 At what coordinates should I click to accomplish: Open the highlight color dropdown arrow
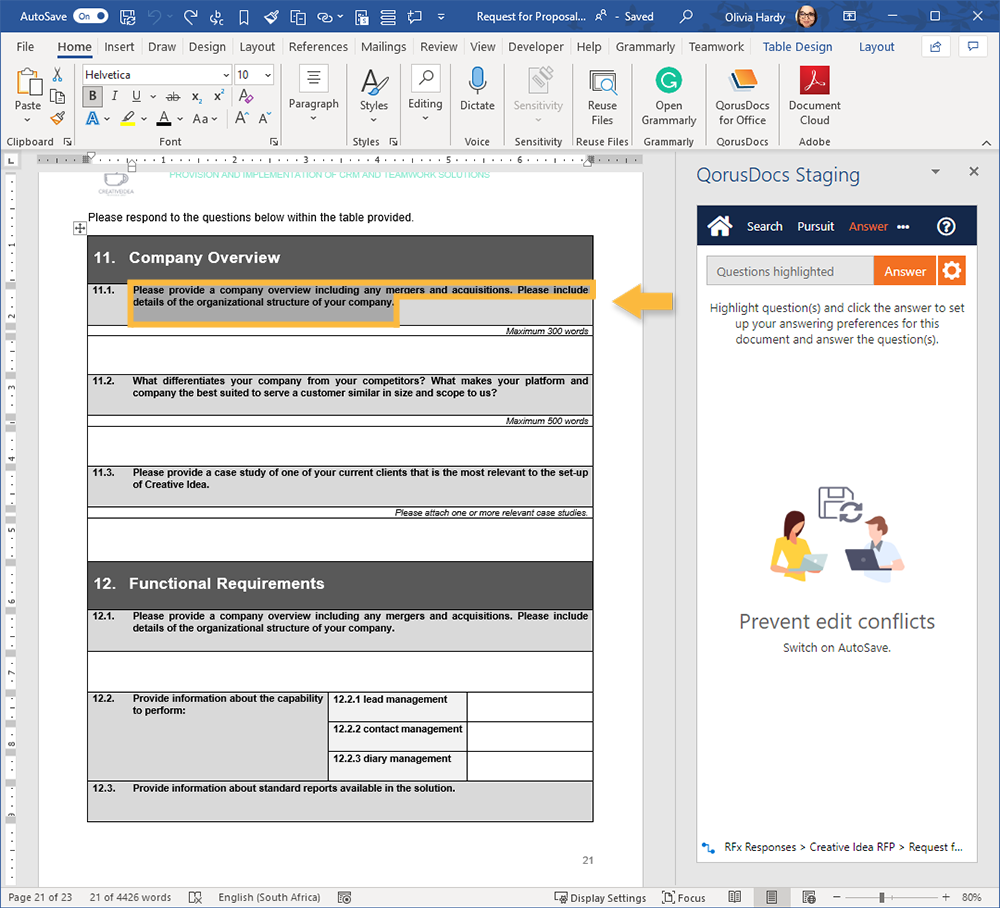coord(144,119)
